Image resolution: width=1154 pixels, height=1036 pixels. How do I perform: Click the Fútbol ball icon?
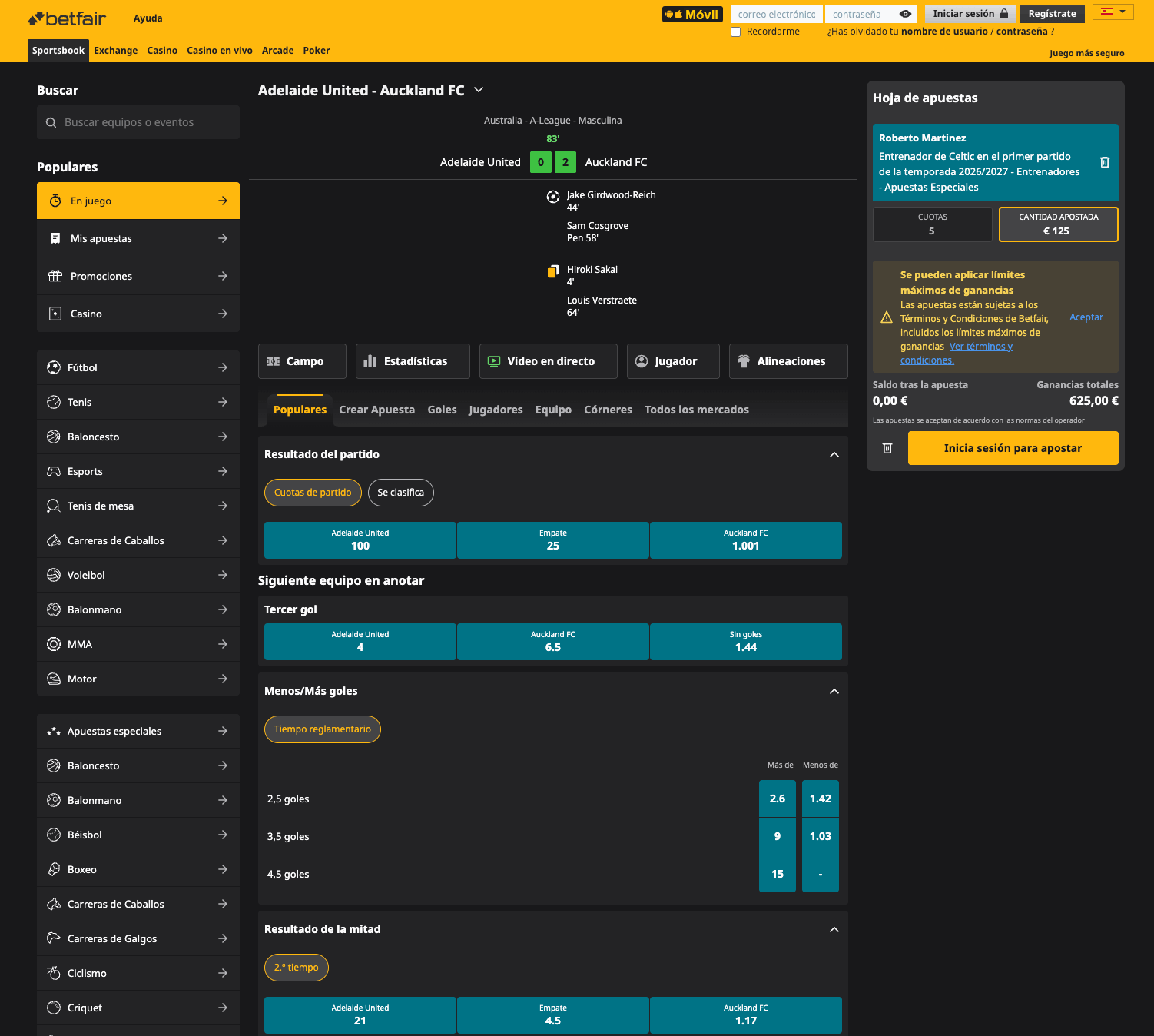tap(54, 367)
